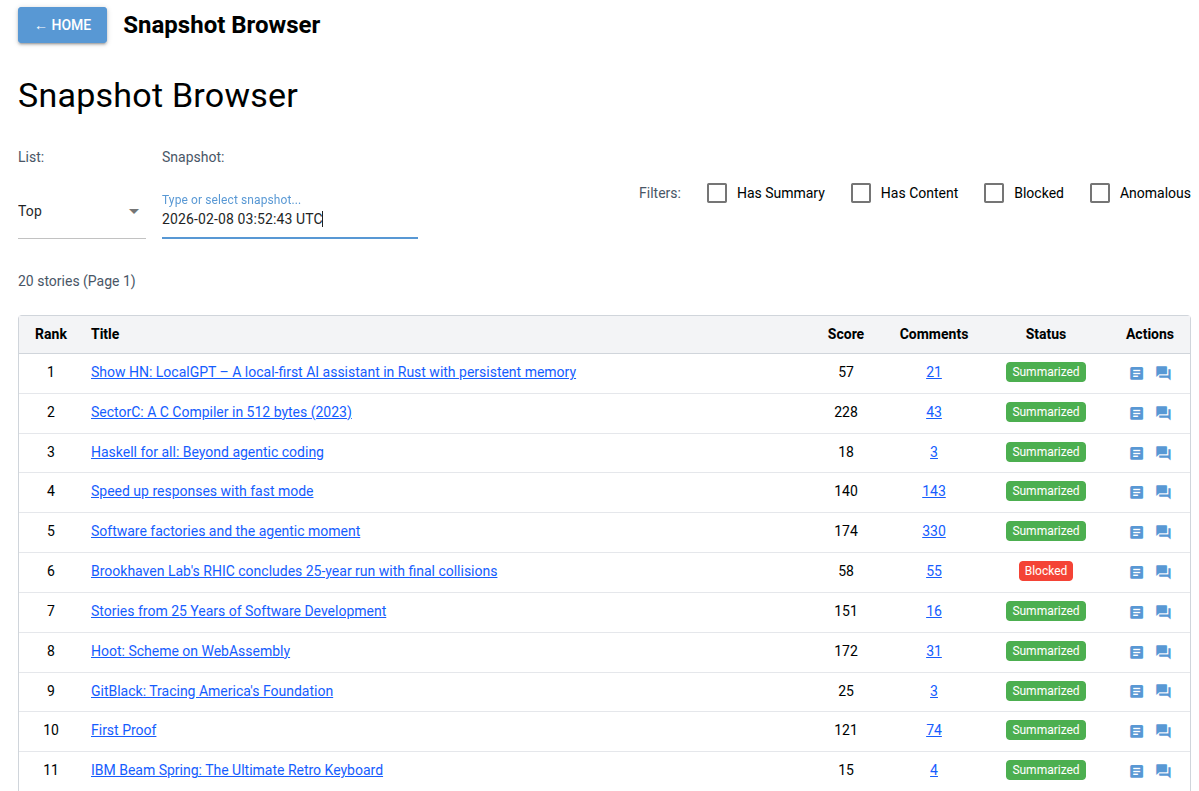Click the HOME button

tap(62, 25)
